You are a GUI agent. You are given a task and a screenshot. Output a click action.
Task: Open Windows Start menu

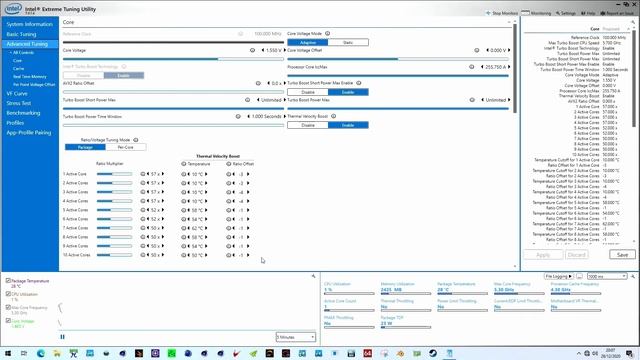[x=8, y=353]
